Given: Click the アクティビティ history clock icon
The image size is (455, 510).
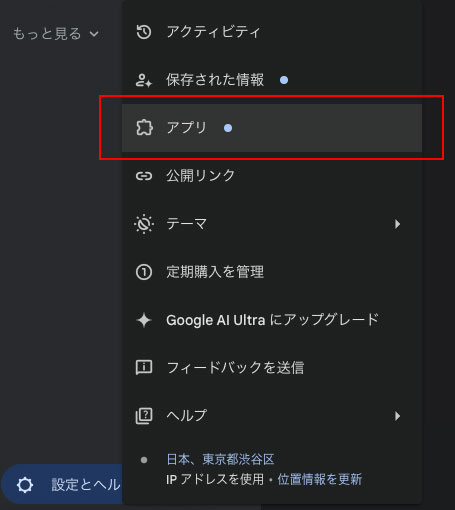Looking at the screenshot, I should [144, 32].
